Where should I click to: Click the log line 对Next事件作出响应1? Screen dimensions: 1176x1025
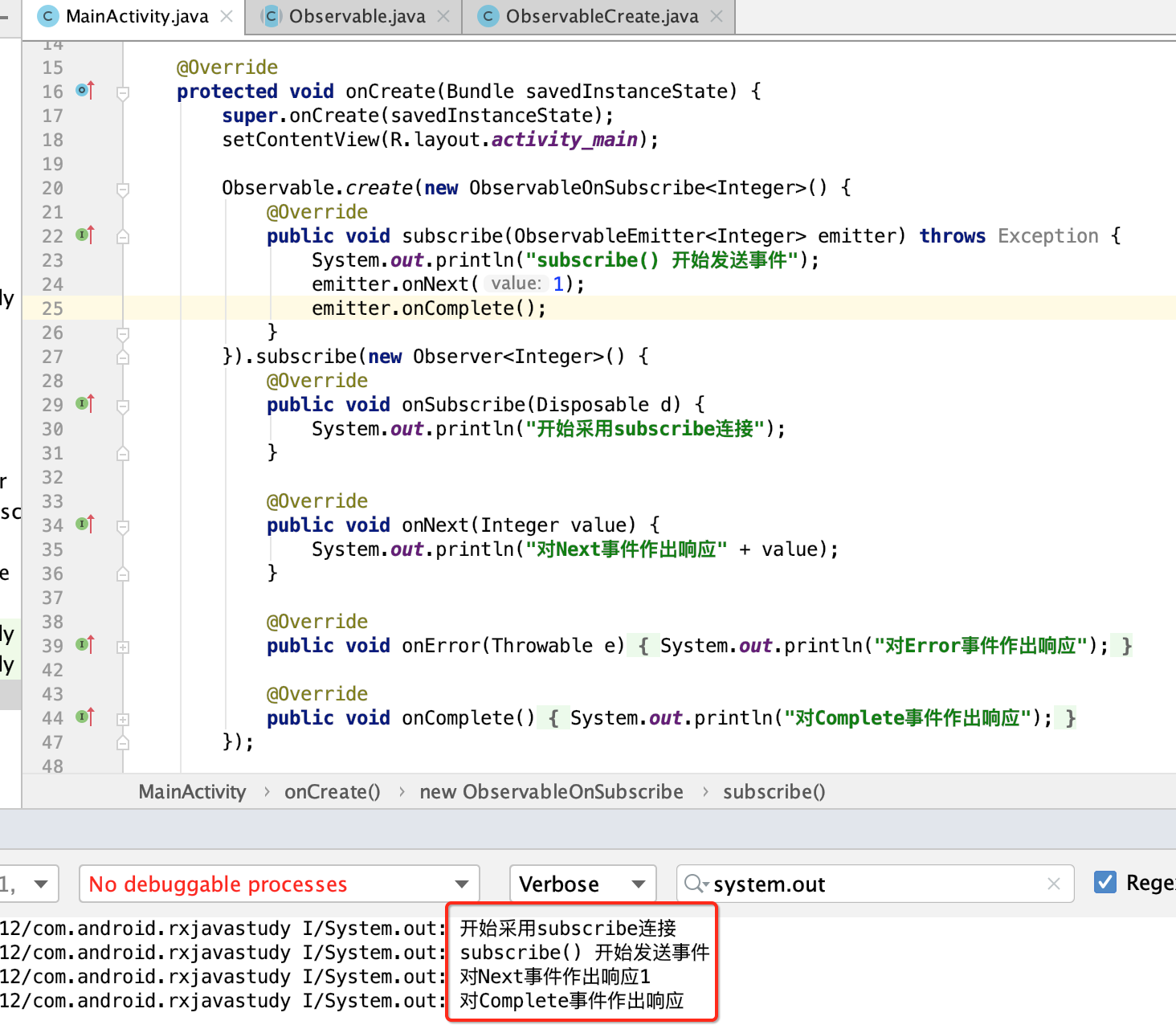click(555, 976)
